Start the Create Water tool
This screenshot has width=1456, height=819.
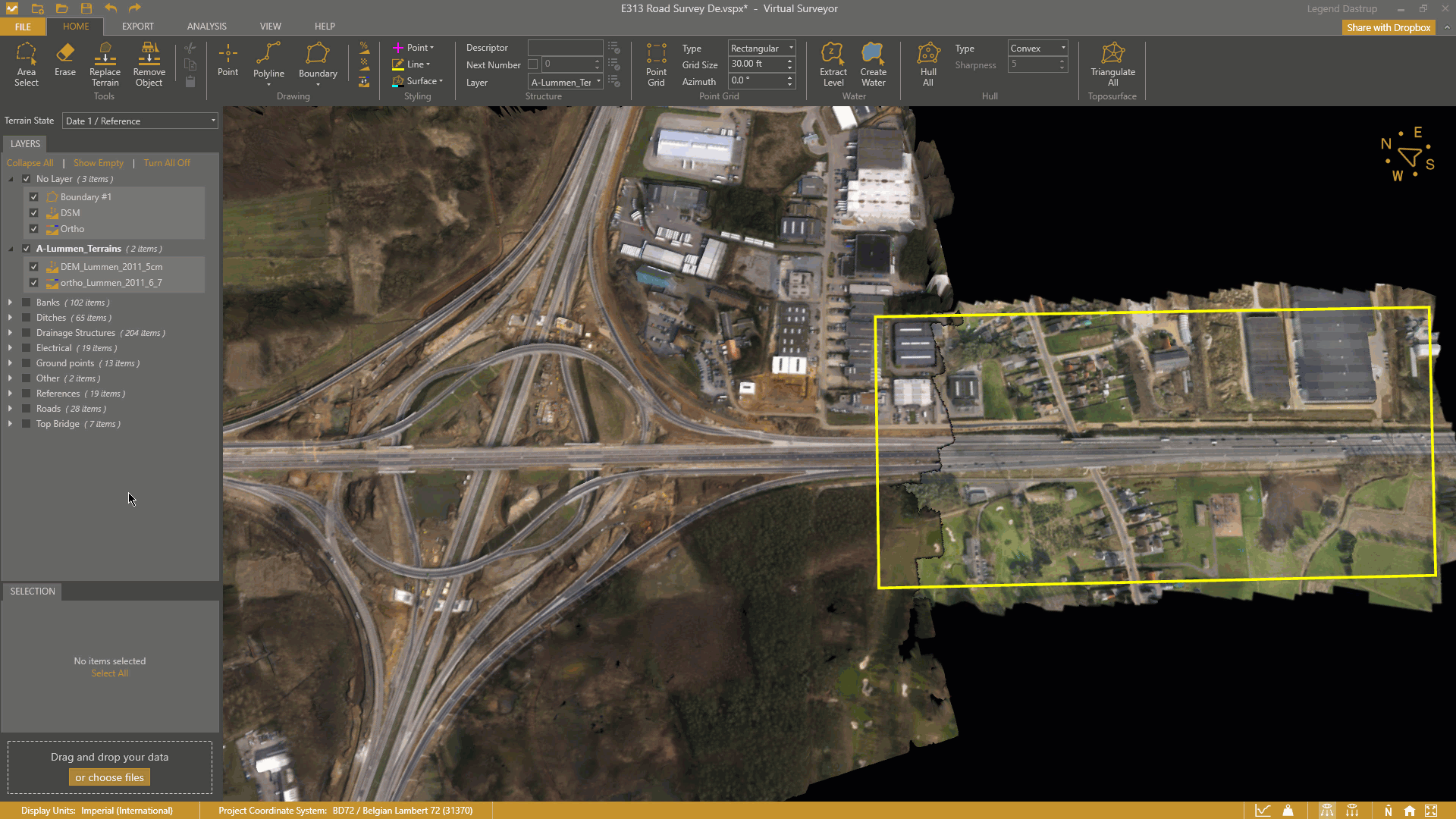(873, 64)
